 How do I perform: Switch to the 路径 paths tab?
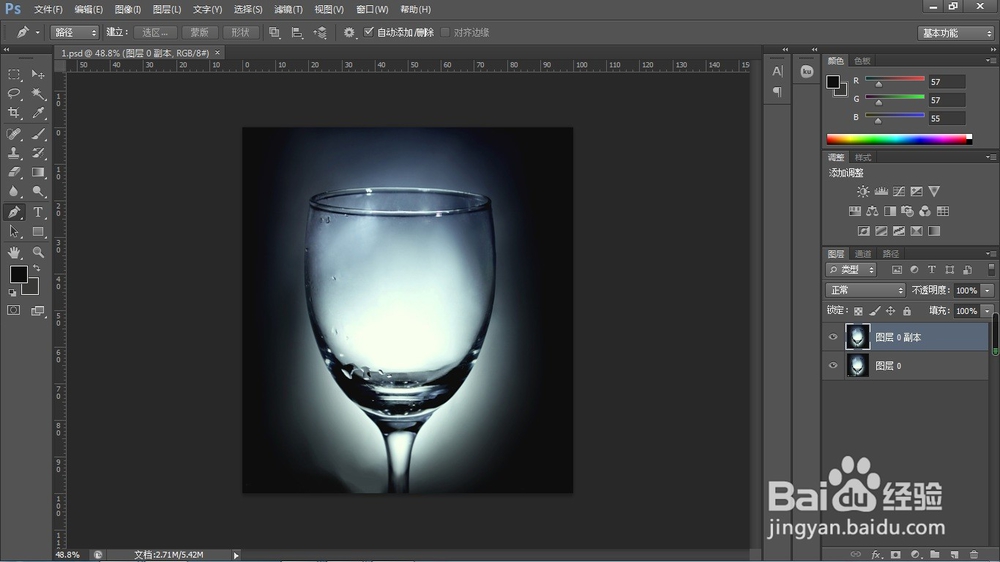[891, 254]
